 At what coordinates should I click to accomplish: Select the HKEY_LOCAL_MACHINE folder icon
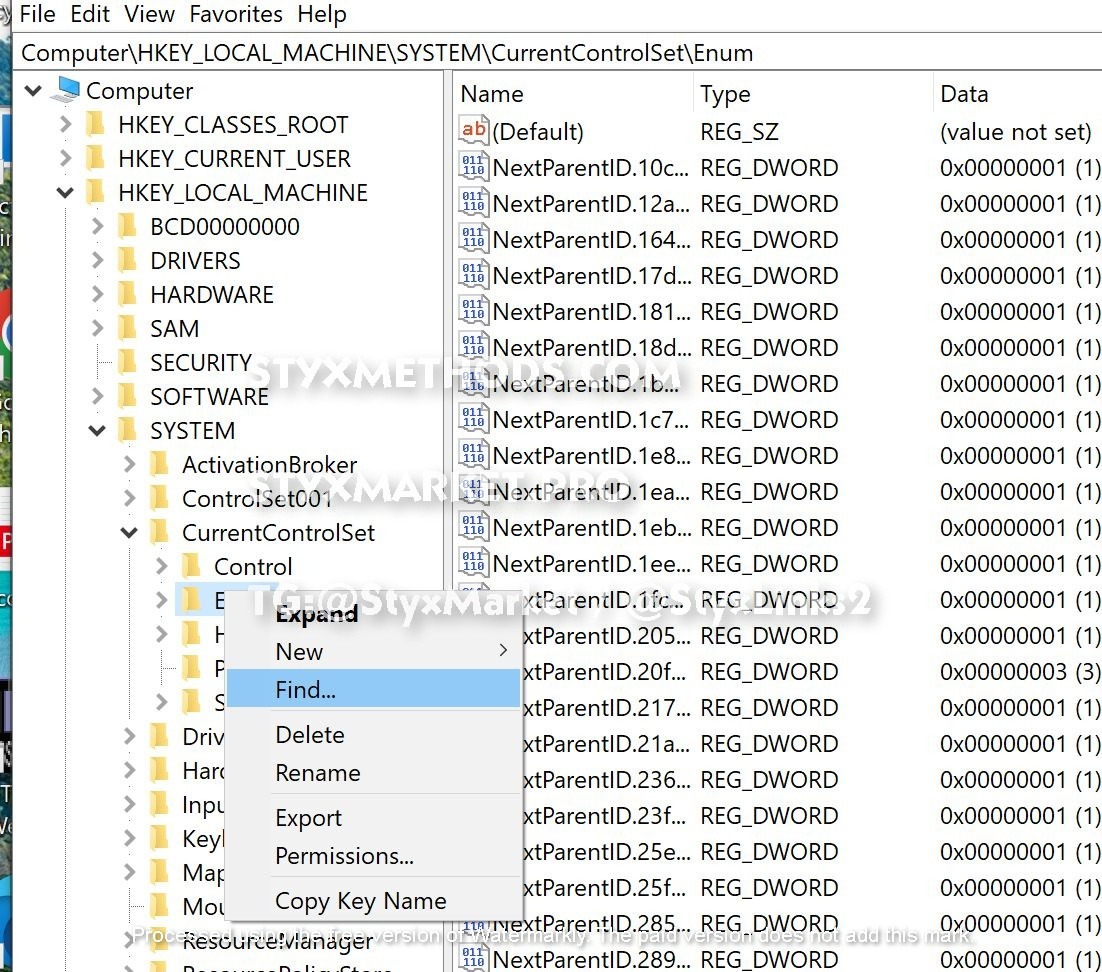(x=96, y=192)
